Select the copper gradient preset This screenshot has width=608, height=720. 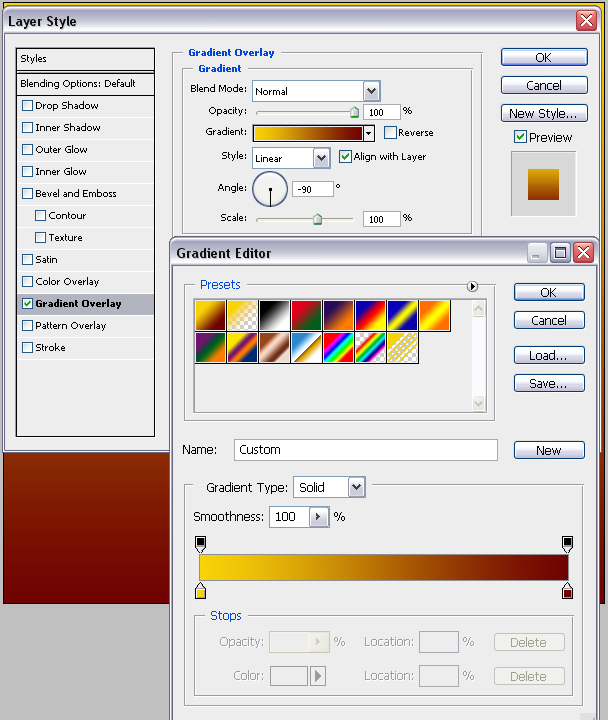point(275,348)
